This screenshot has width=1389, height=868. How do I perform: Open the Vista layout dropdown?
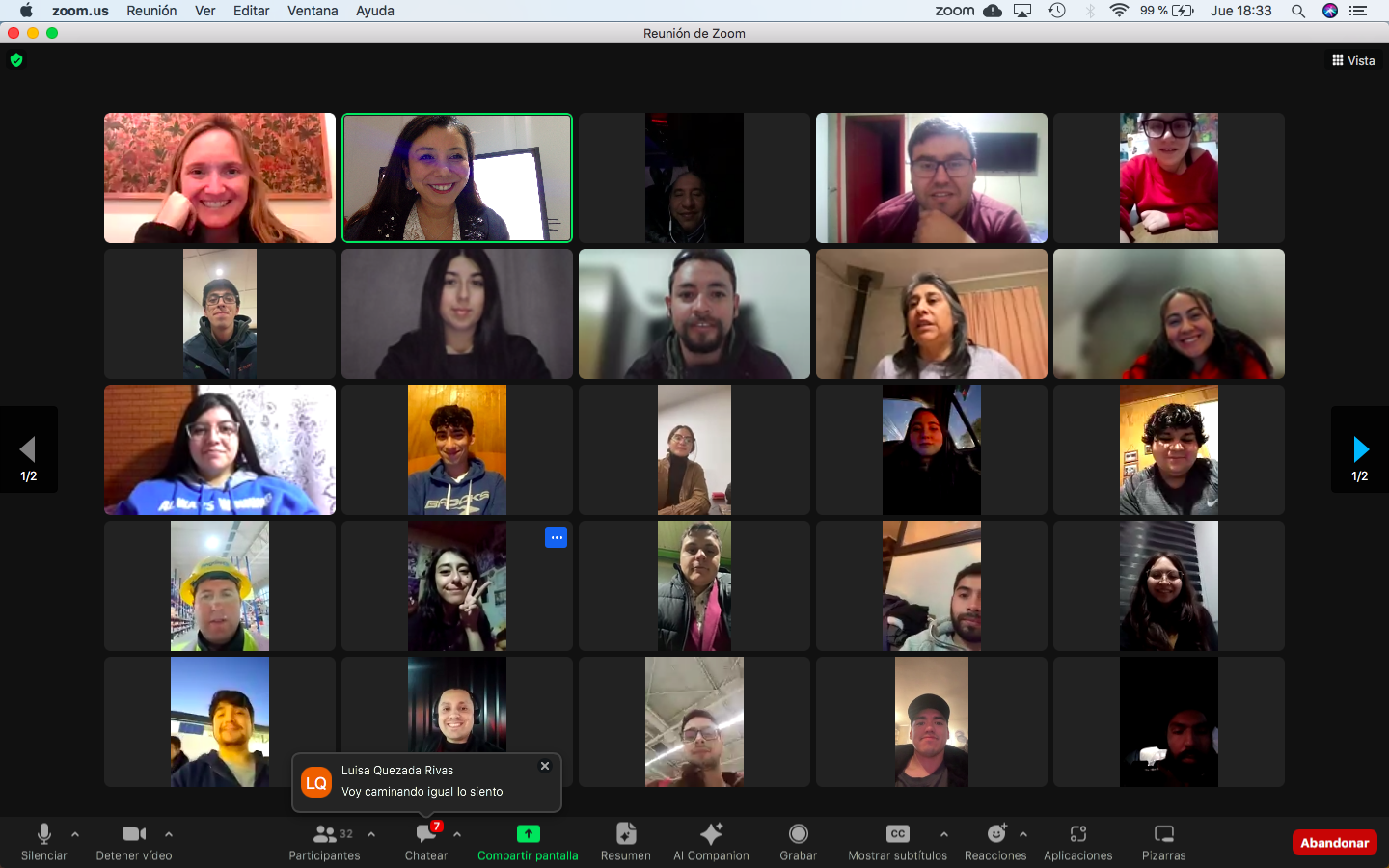point(1353,60)
